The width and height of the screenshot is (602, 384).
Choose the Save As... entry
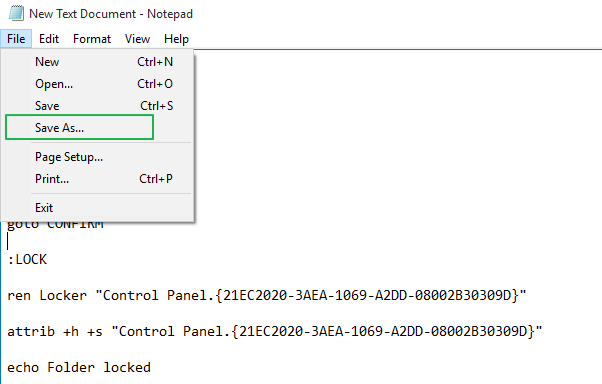[x=79, y=127]
